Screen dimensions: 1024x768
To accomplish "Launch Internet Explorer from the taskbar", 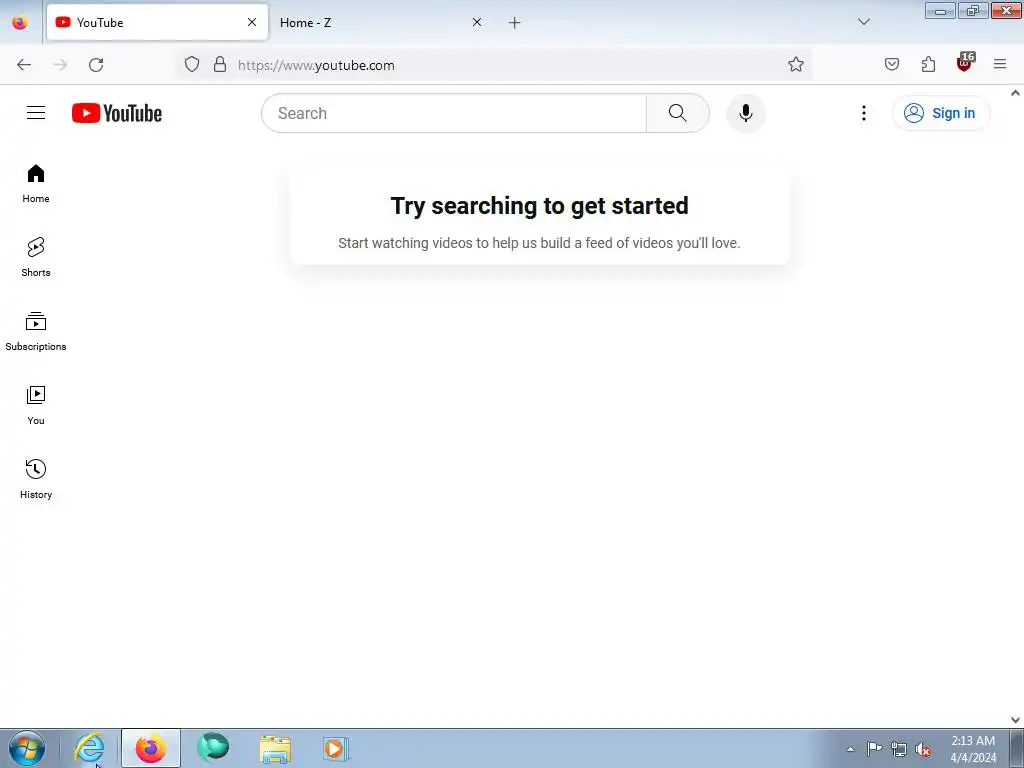I will point(89,748).
